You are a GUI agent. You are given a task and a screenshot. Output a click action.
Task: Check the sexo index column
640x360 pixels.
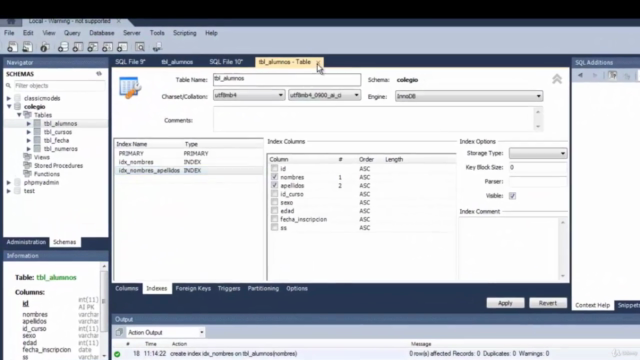[x=274, y=202]
